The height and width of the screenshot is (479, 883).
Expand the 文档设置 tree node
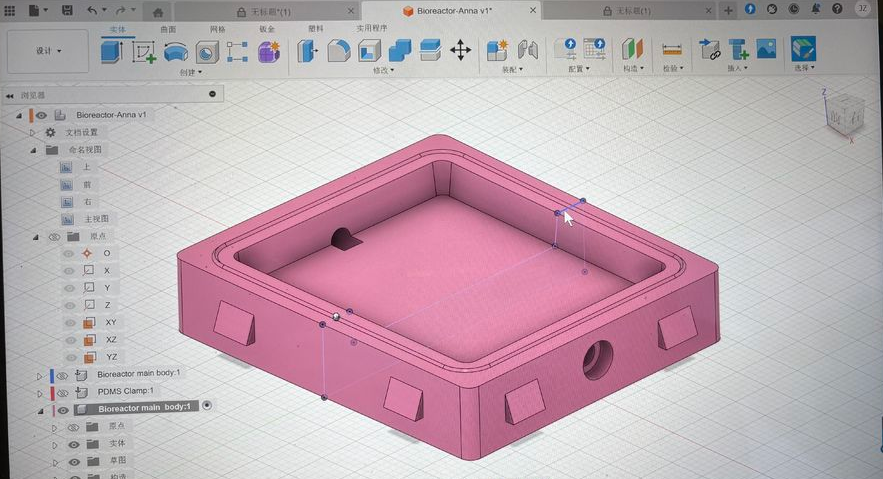(x=33, y=132)
